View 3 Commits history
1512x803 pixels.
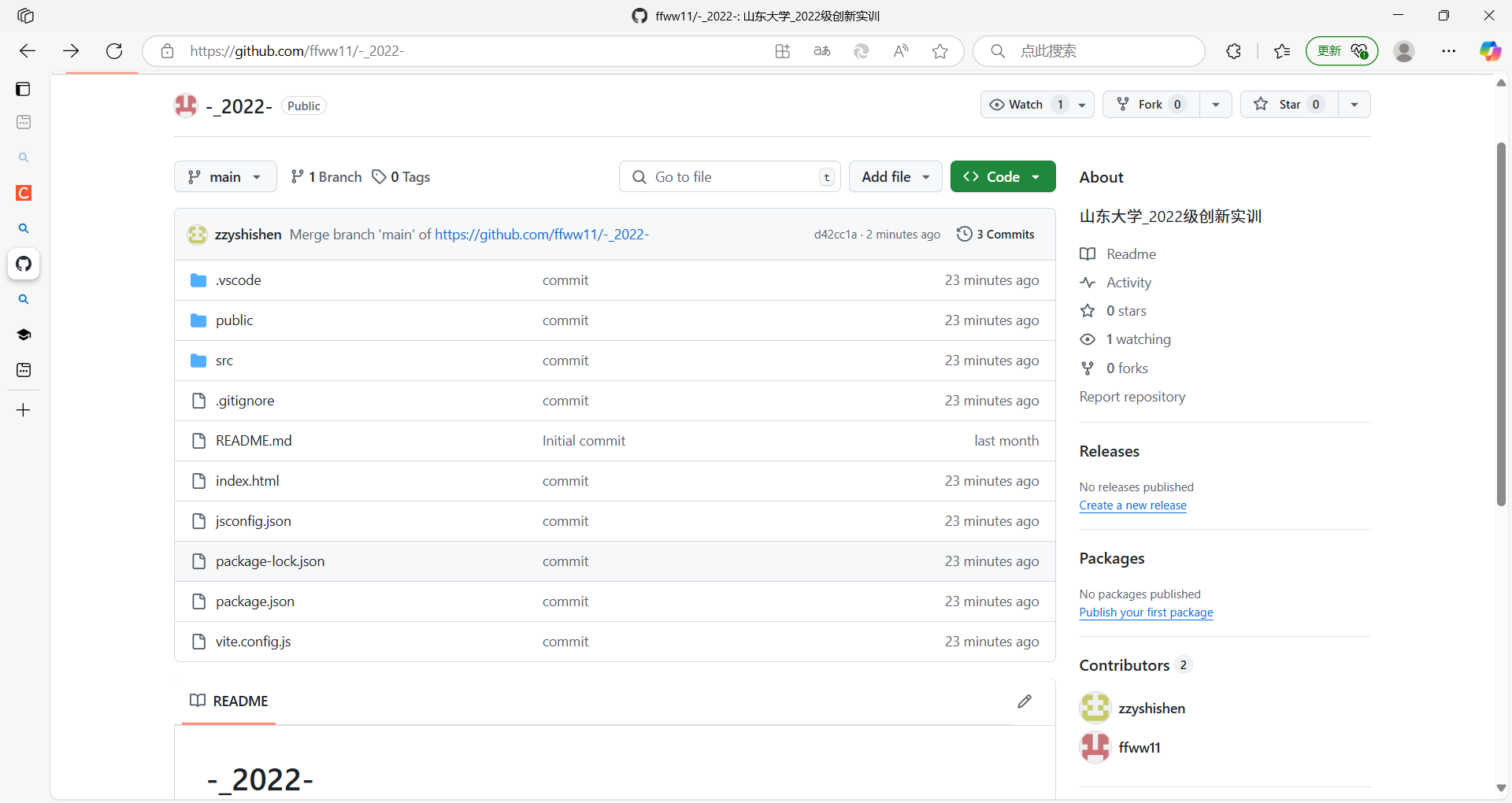click(x=995, y=234)
